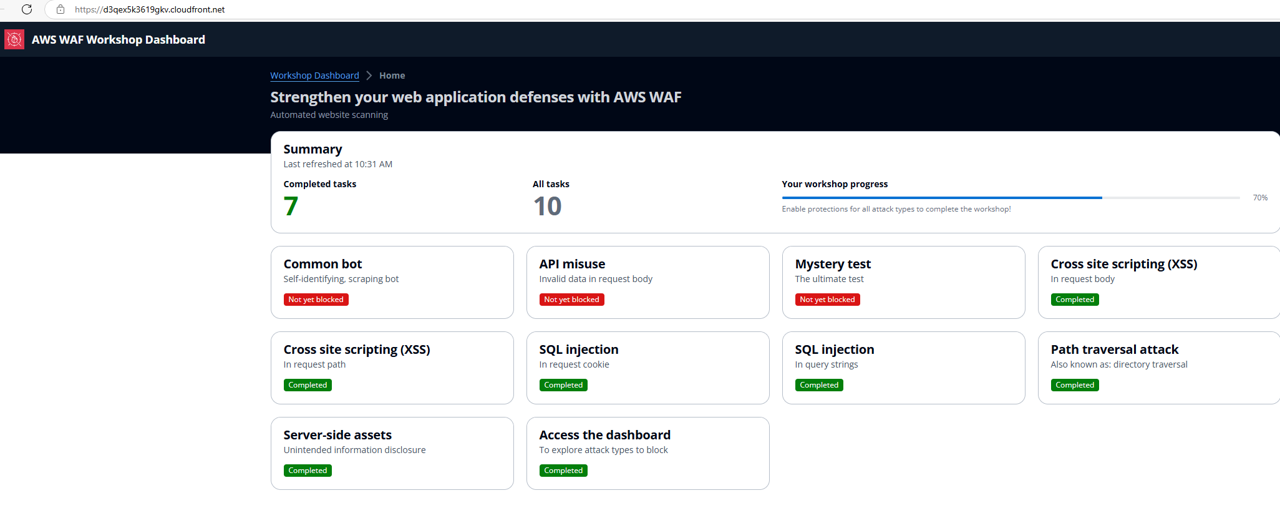The width and height of the screenshot is (1280, 508).
Task: Click the AWS WAF Workshop Dashboard title
Action: coord(118,40)
